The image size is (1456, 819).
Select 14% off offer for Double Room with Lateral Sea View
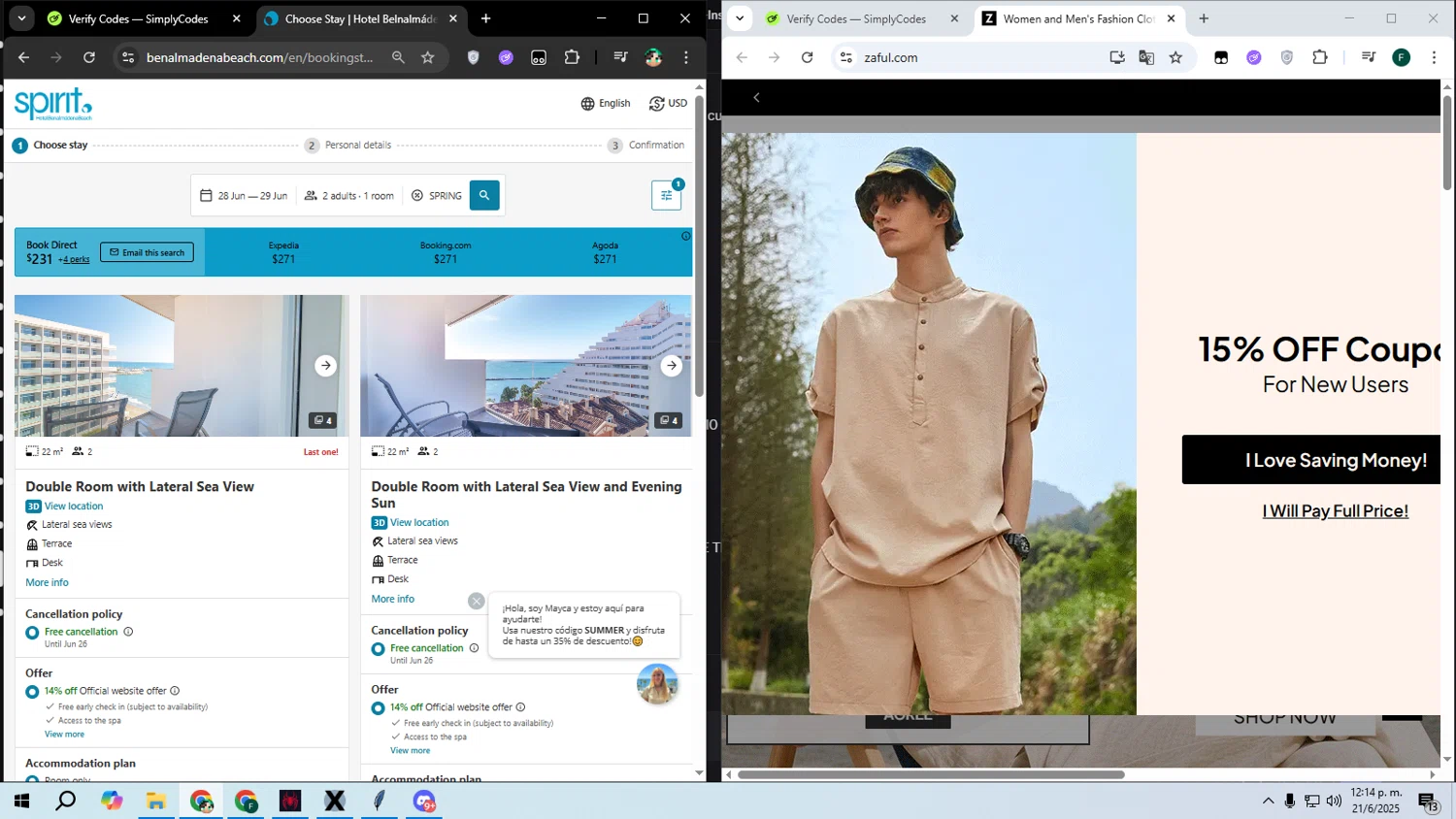coord(32,692)
